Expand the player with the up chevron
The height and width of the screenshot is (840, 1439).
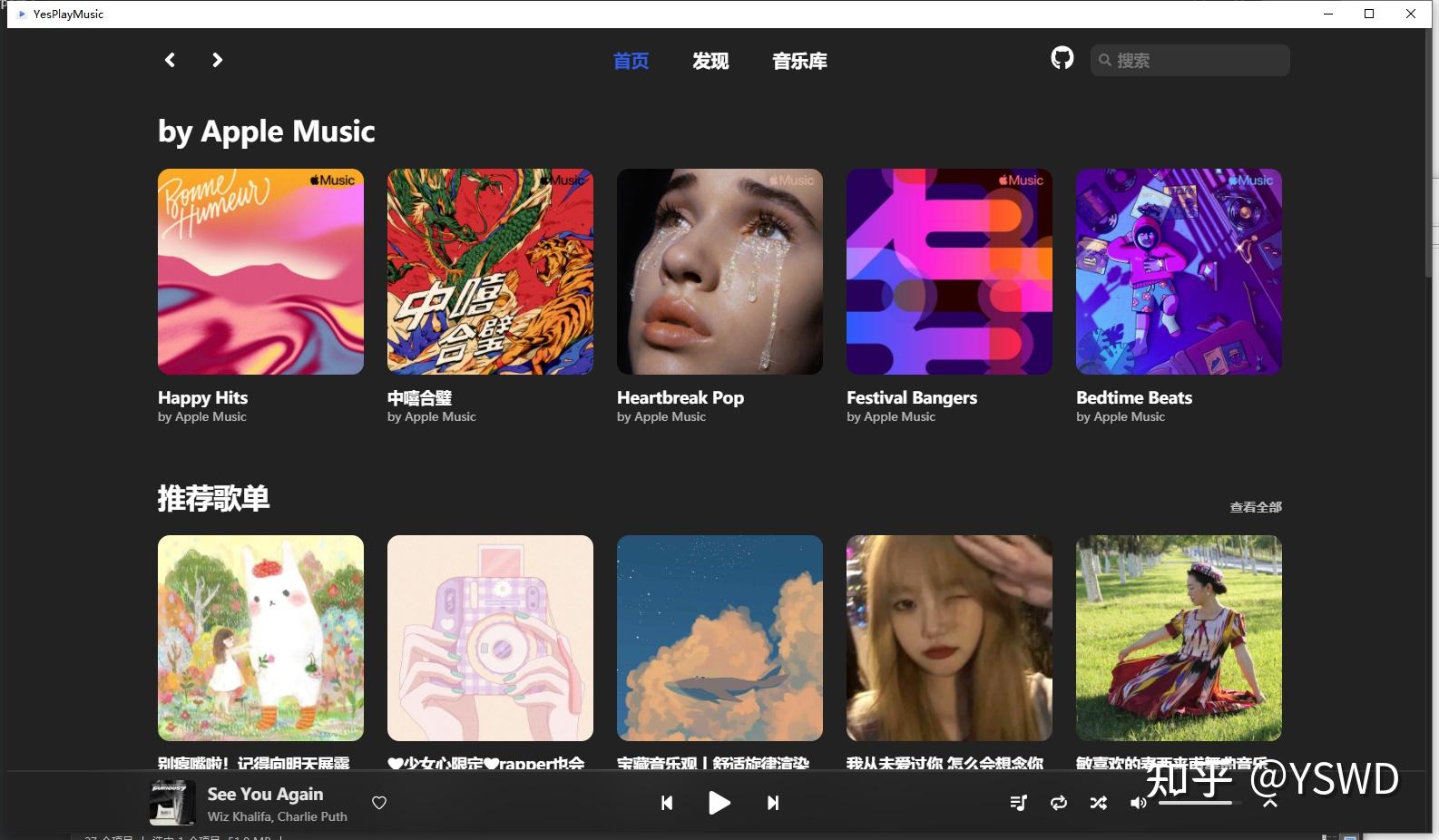(1270, 803)
